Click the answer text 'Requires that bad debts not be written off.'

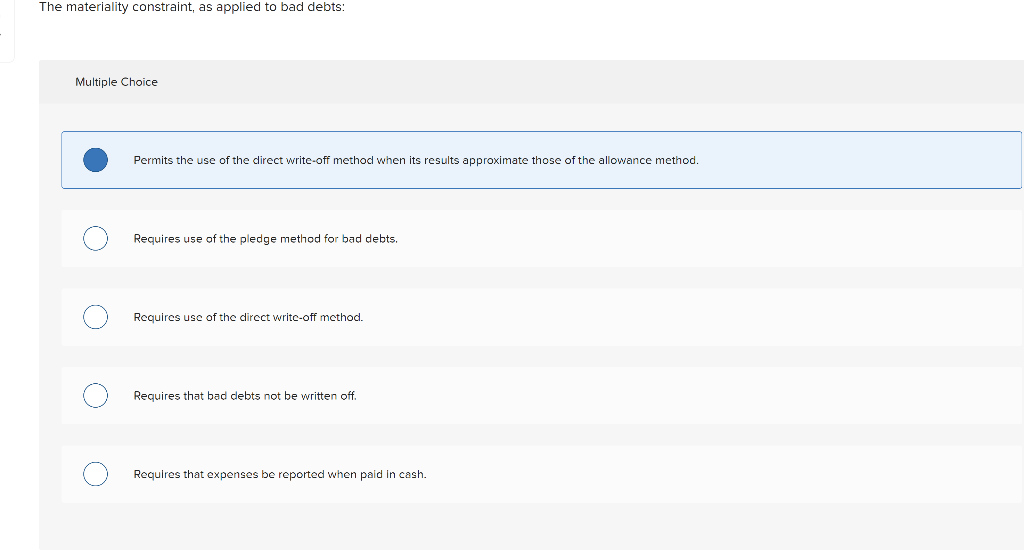tap(245, 396)
